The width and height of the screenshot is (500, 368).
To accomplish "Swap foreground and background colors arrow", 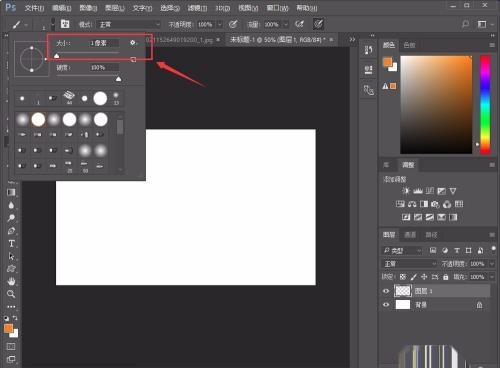I will tap(15, 318).
